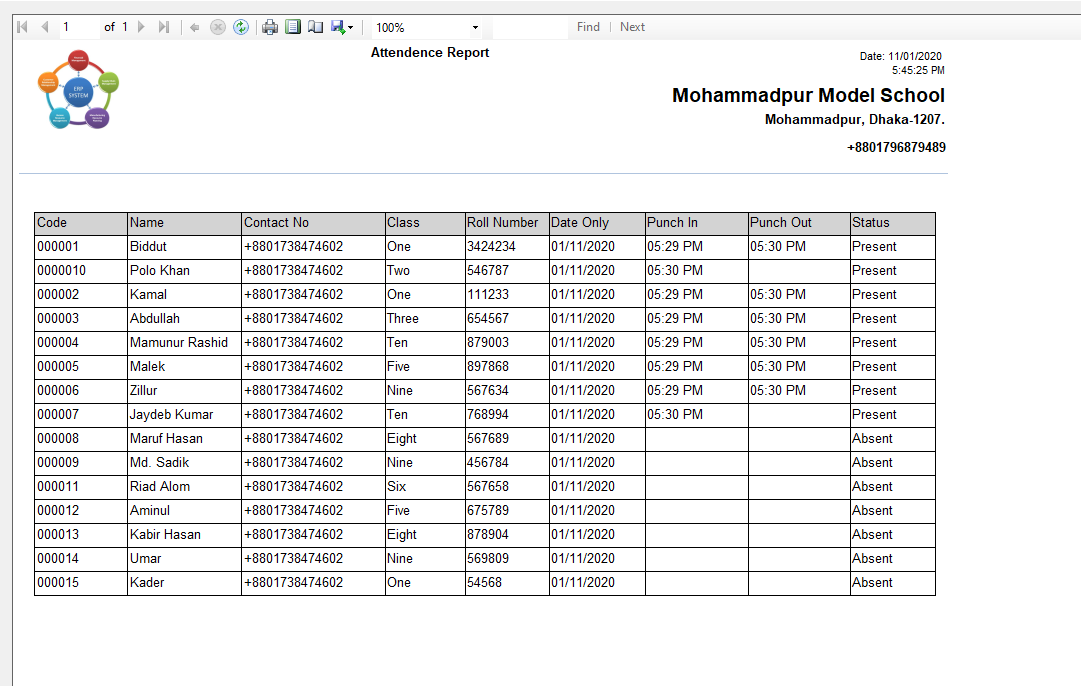Click the Class column header

click(425, 223)
